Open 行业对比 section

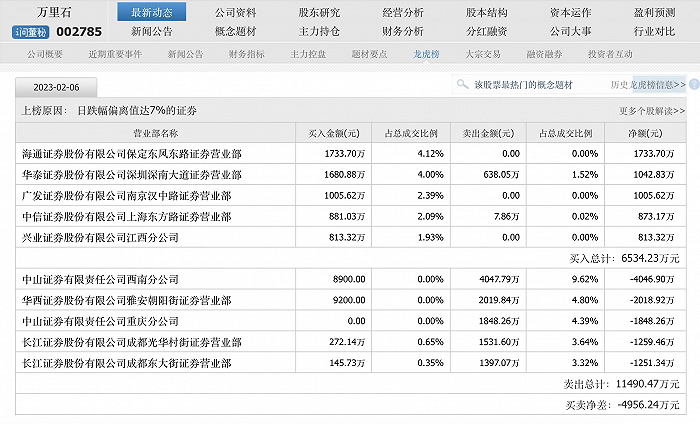[x=654, y=31]
